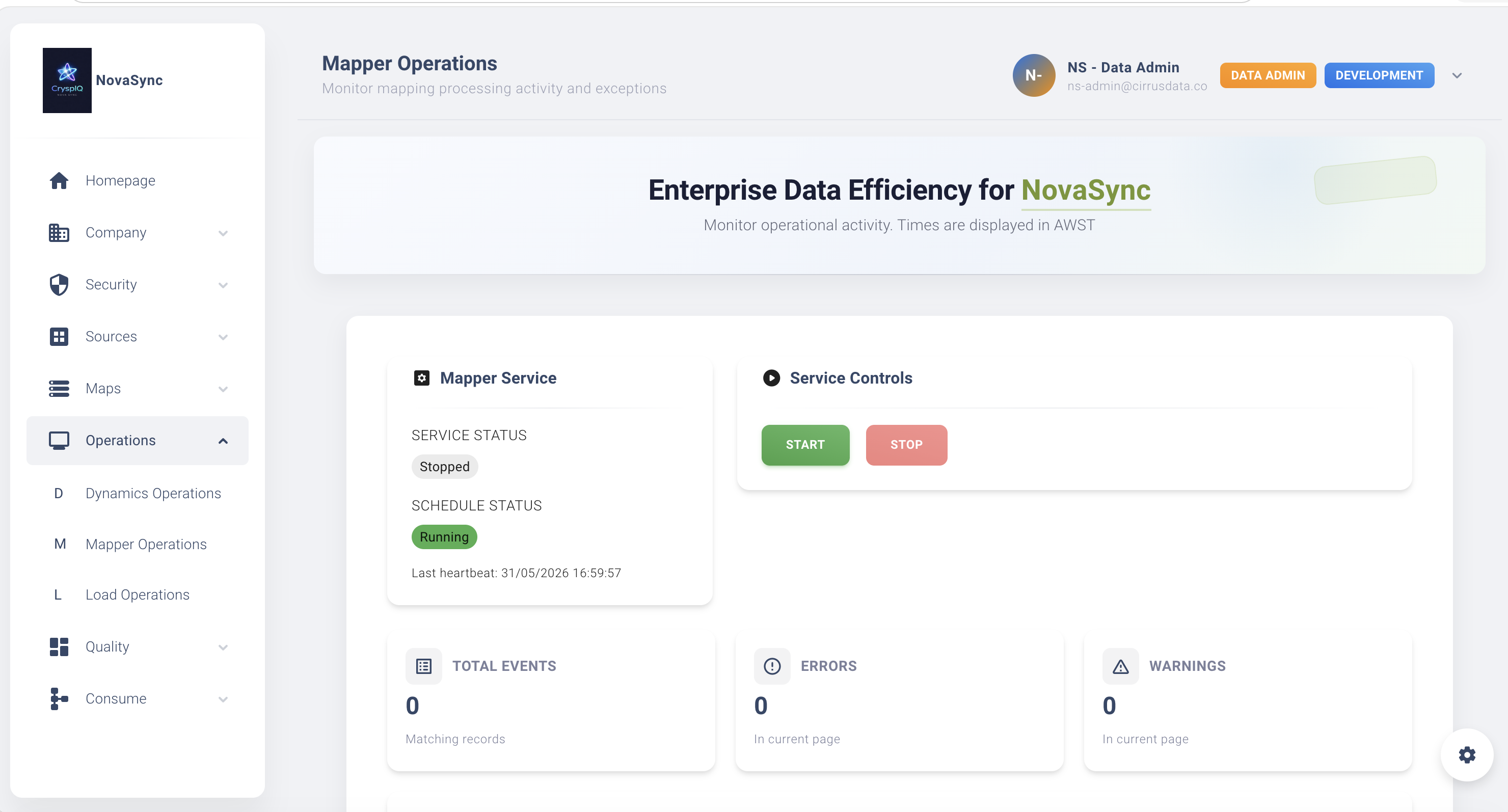Click the Service Controls play icon
Screen dimensions: 1508x812
click(771, 378)
